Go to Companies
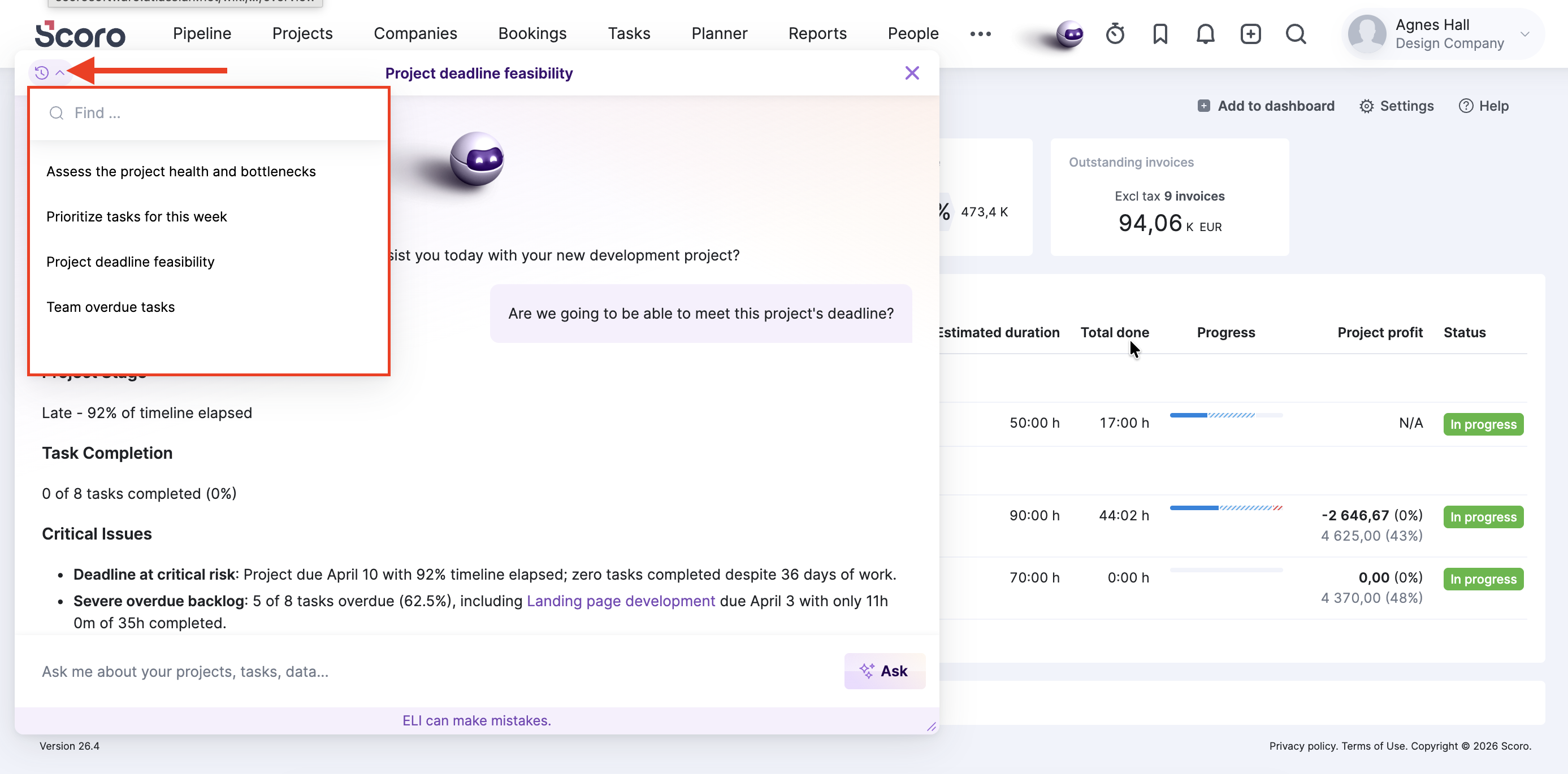The image size is (1568, 774). coord(415,33)
